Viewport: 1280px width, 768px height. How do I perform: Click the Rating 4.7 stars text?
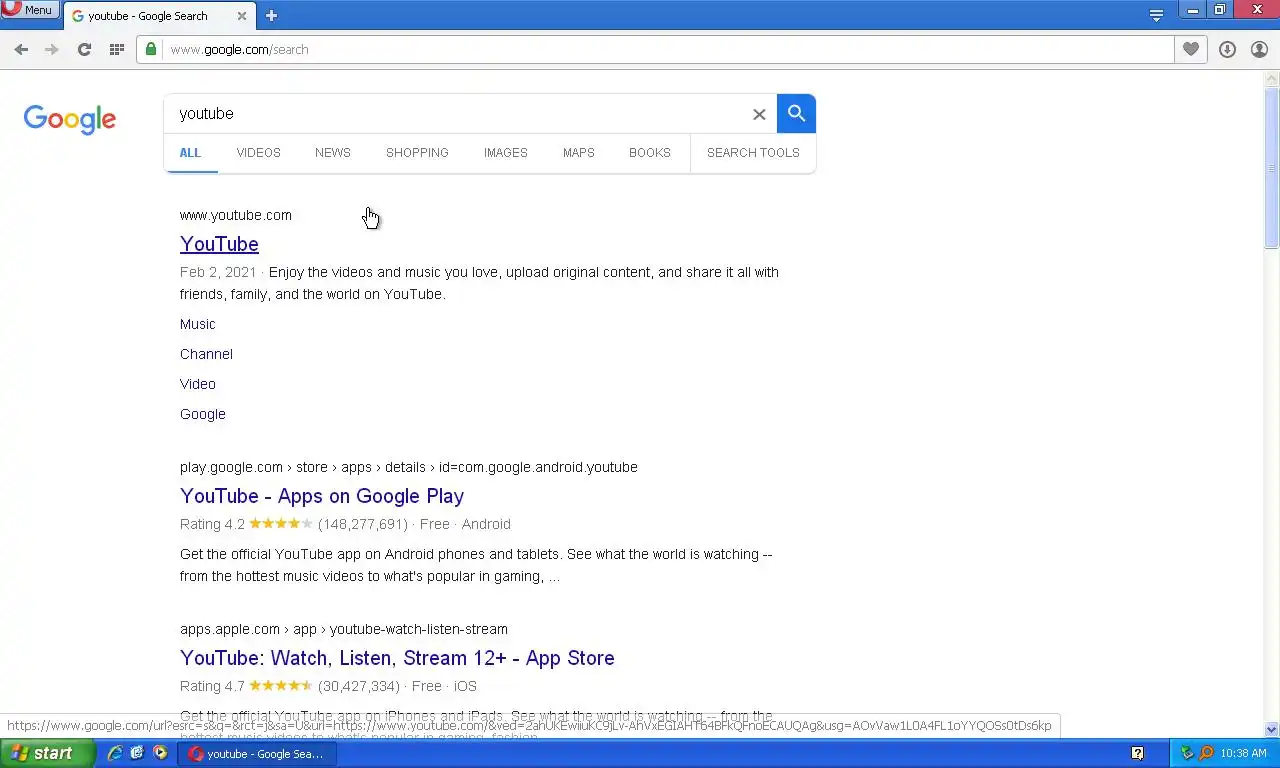[246, 686]
